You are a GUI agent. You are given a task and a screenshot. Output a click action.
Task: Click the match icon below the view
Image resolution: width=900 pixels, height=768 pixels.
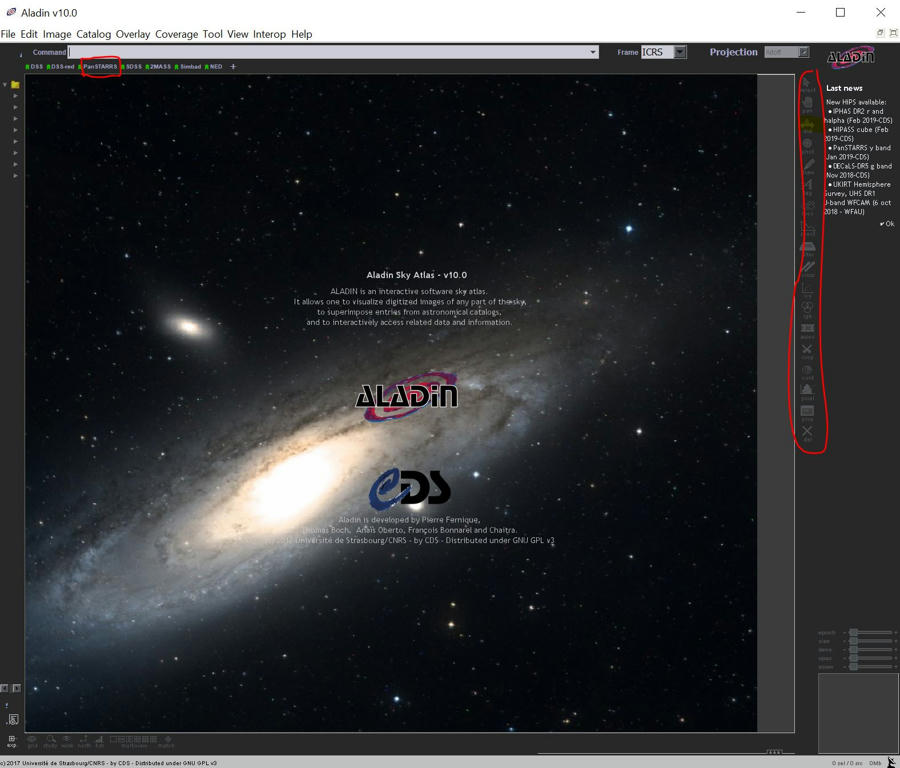click(167, 741)
